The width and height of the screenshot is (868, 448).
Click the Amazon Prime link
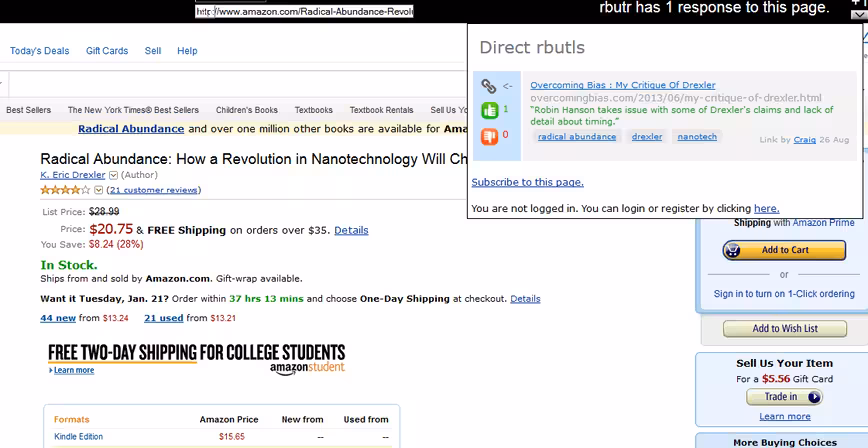[x=824, y=223]
